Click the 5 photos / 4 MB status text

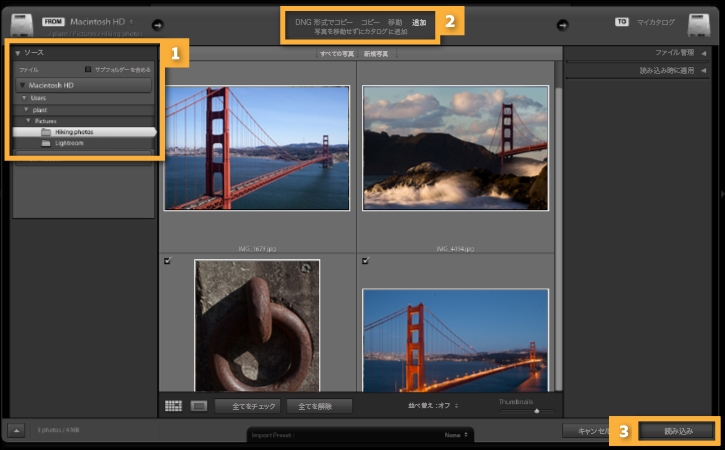58,430
